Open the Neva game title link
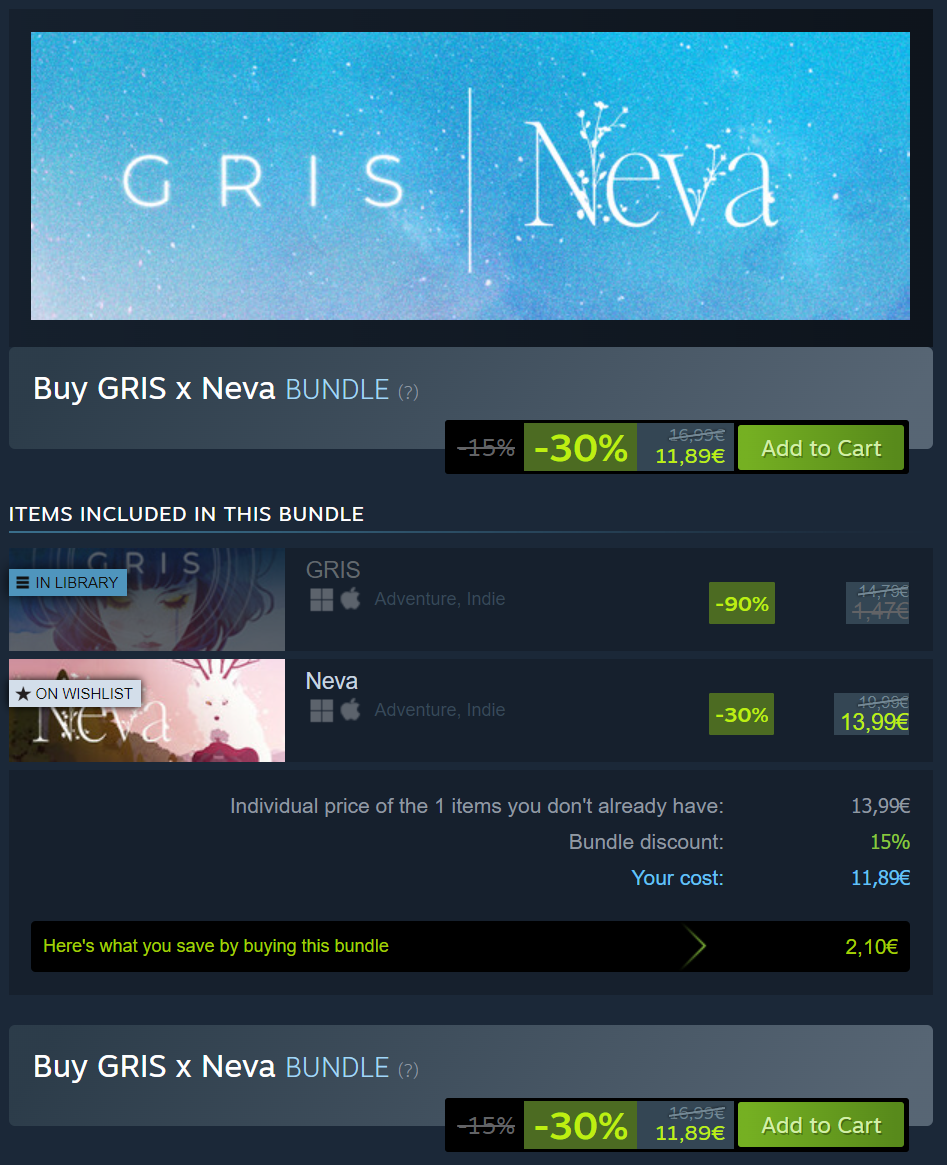 332,681
